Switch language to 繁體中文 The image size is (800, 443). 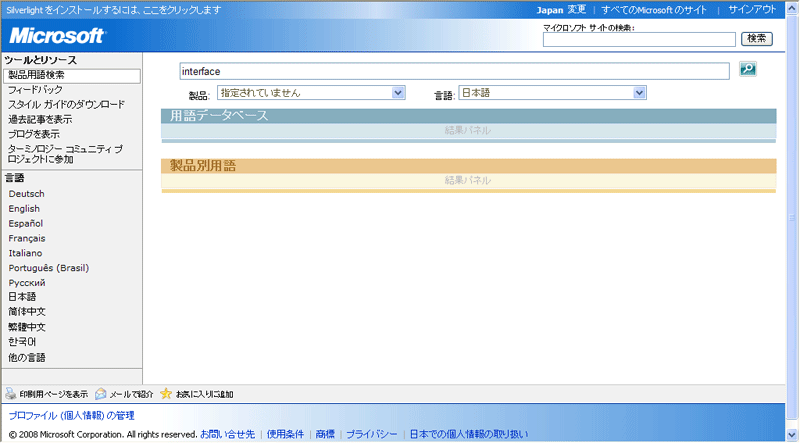[27, 327]
